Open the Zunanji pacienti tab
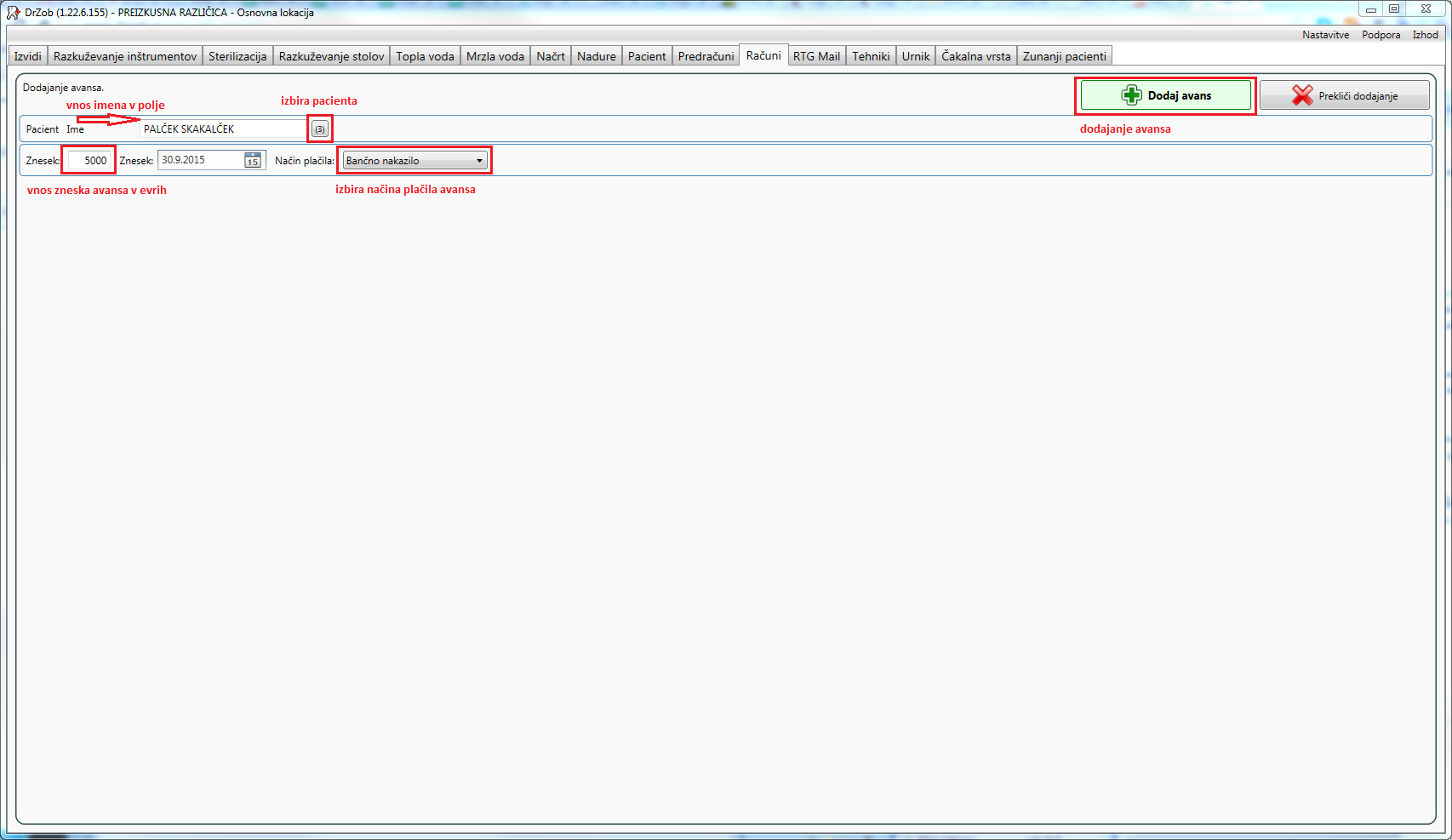The width and height of the screenshot is (1452, 840). point(1064,56)
